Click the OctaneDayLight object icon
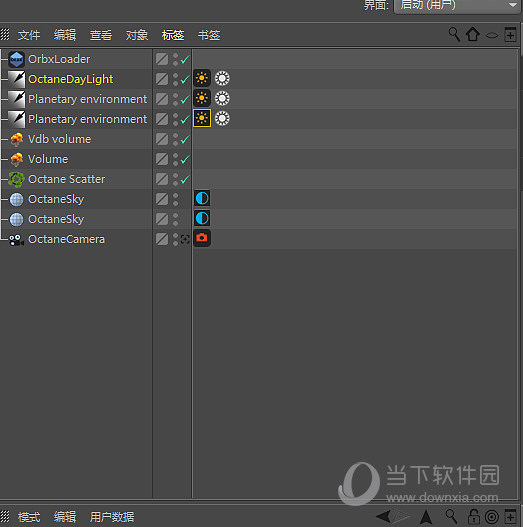The width and height of the screenshot is (523, 527). click(x=16, y=79)
